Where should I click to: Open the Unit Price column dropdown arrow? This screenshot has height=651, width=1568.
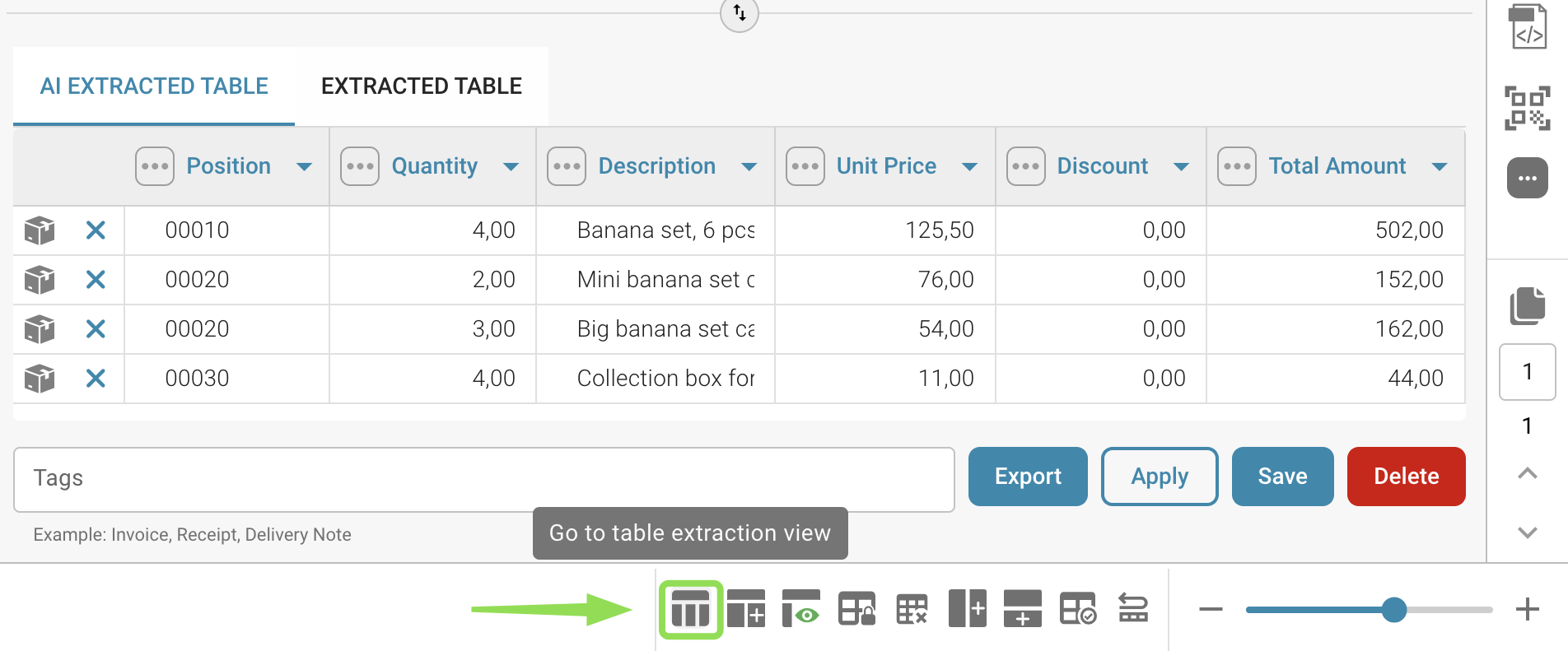pyautogui.click(x=969, y=167)
